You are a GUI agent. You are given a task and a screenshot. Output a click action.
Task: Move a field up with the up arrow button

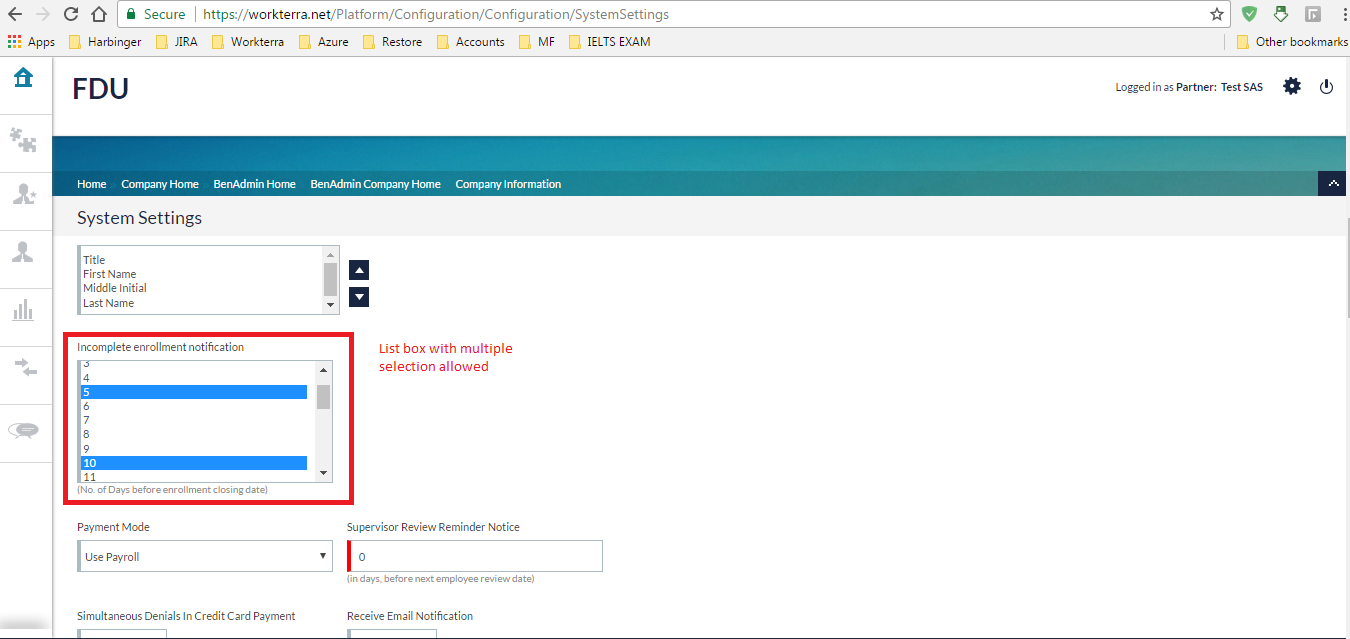click(358, 269)
